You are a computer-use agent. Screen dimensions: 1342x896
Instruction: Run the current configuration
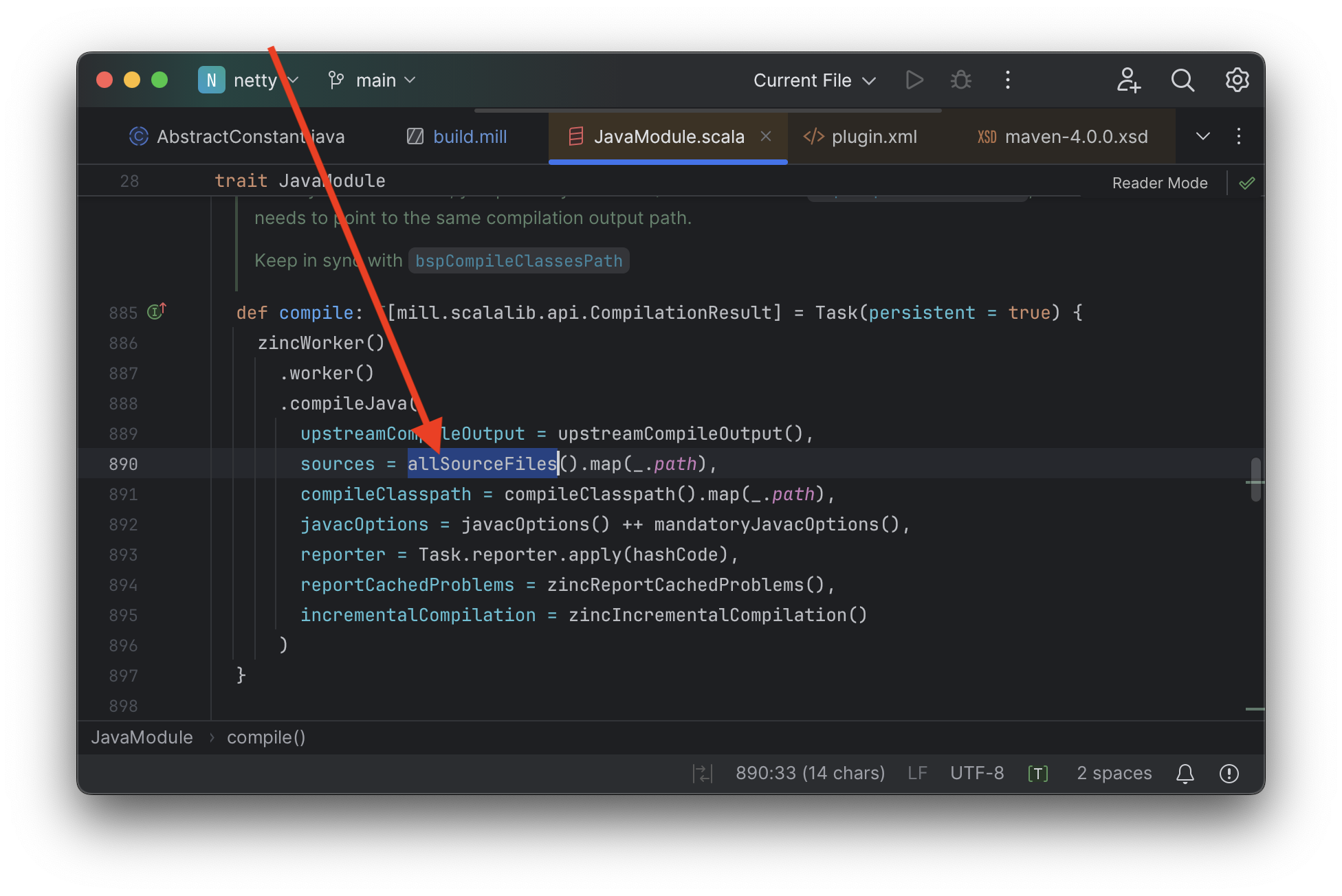(x=914, y=80)
